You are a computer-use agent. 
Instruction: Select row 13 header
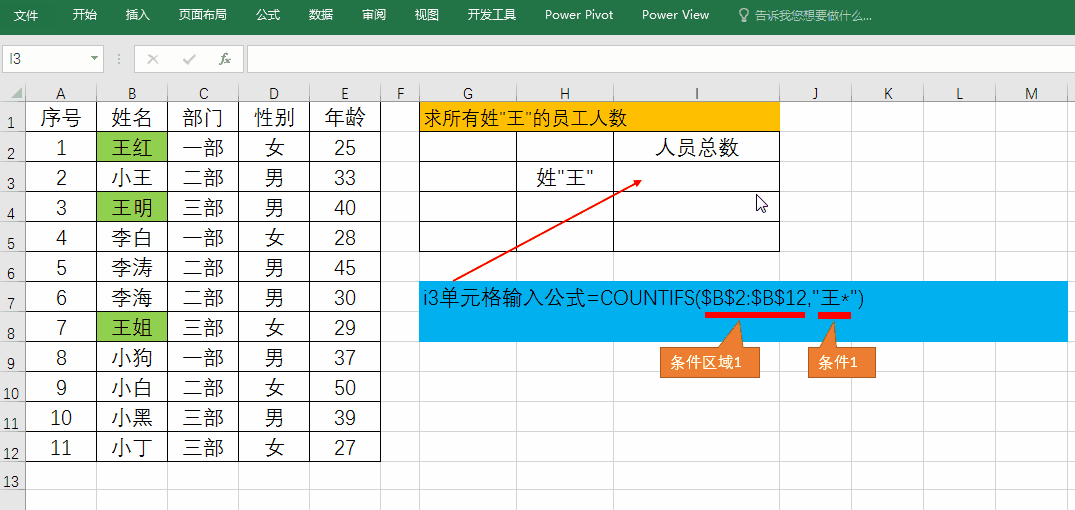click(12, 477)
